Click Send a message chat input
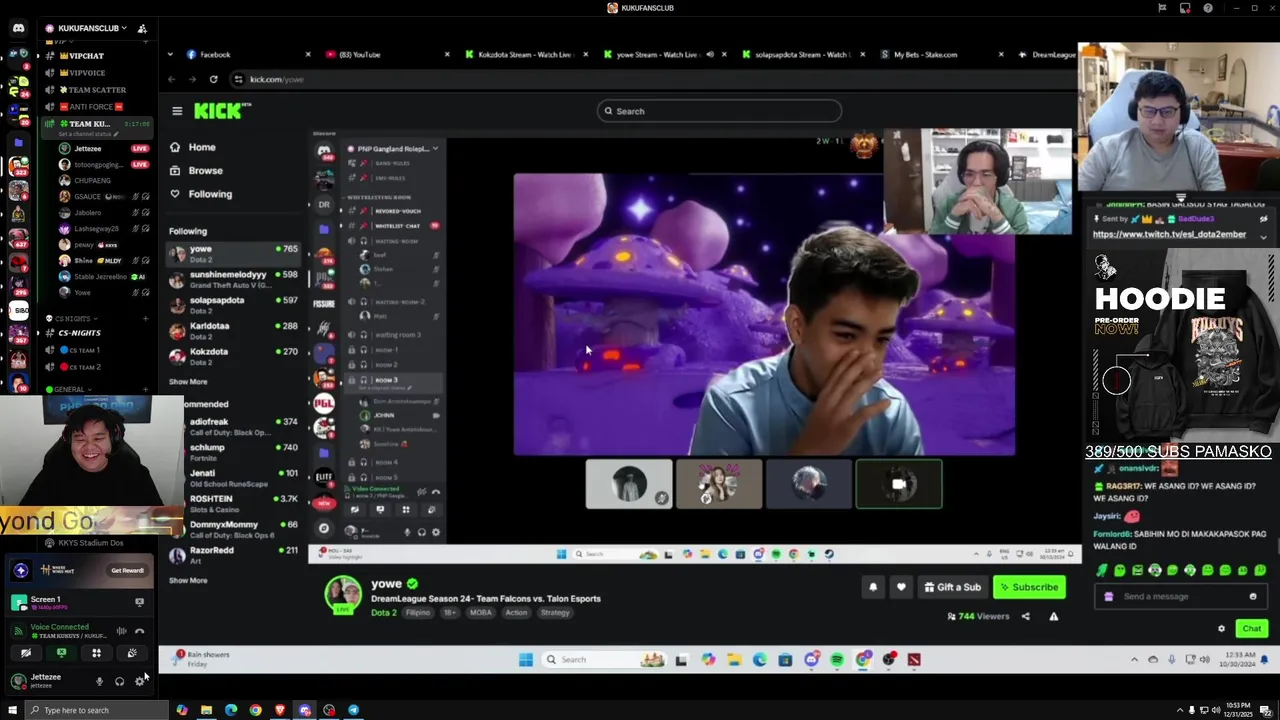Screen dimensions: 1280x720 click(1180, 596)
